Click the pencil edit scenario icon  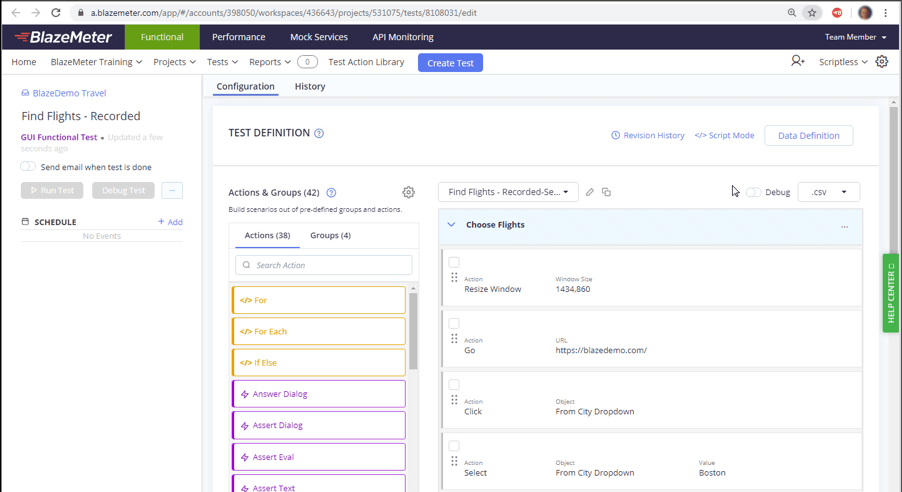pos(590,192)
